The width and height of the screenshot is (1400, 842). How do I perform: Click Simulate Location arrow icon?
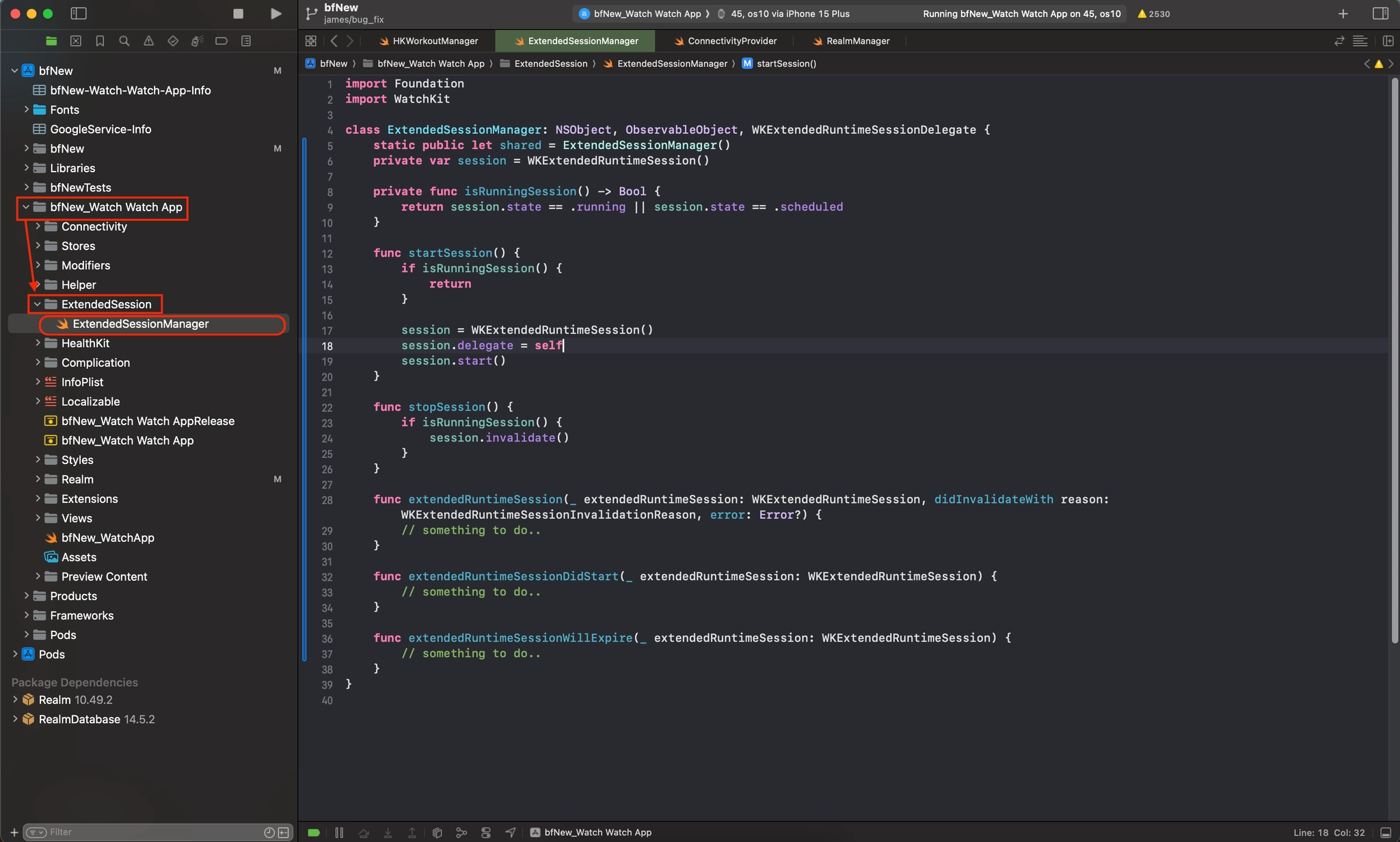(x=511, y=832)
